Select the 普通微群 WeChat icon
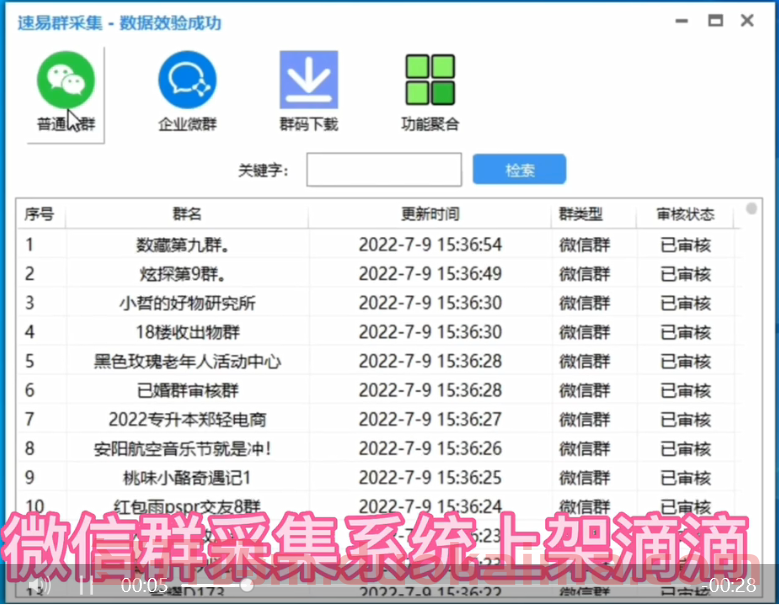Image resolution: width=779 pixels, height=605 pixels. pos(66,79)
